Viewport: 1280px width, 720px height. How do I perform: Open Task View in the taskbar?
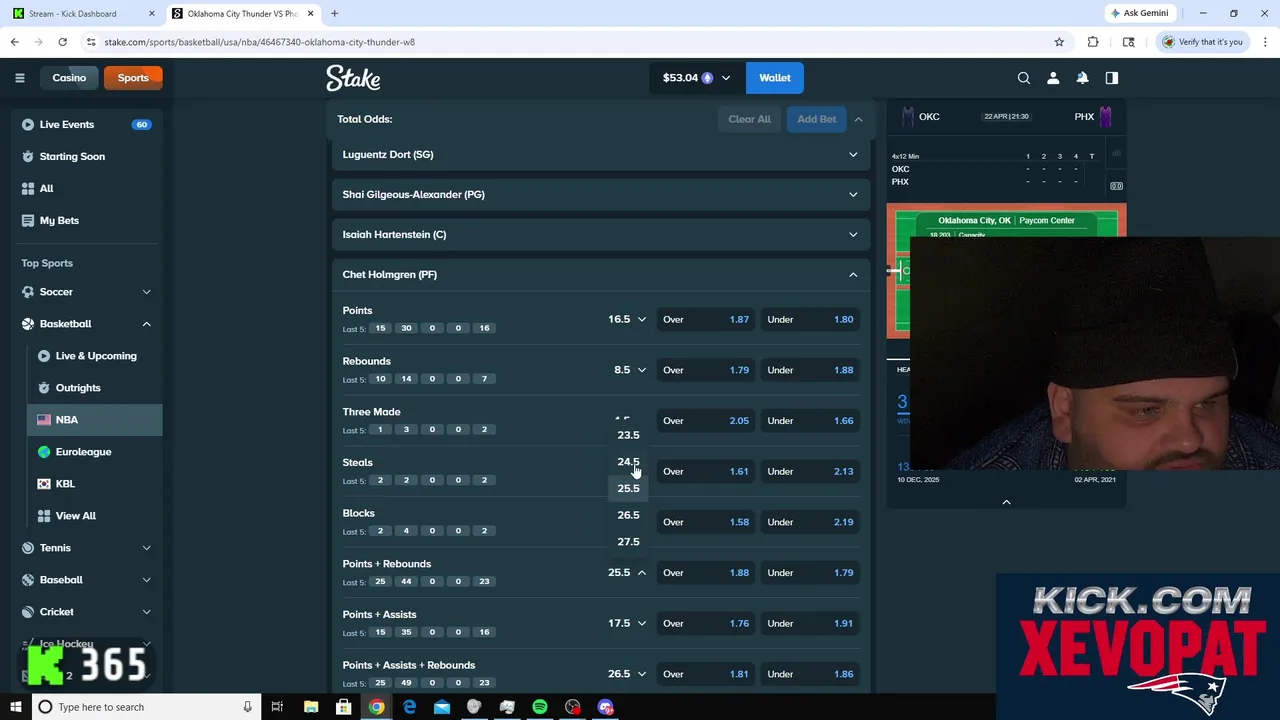pos(277,707)
